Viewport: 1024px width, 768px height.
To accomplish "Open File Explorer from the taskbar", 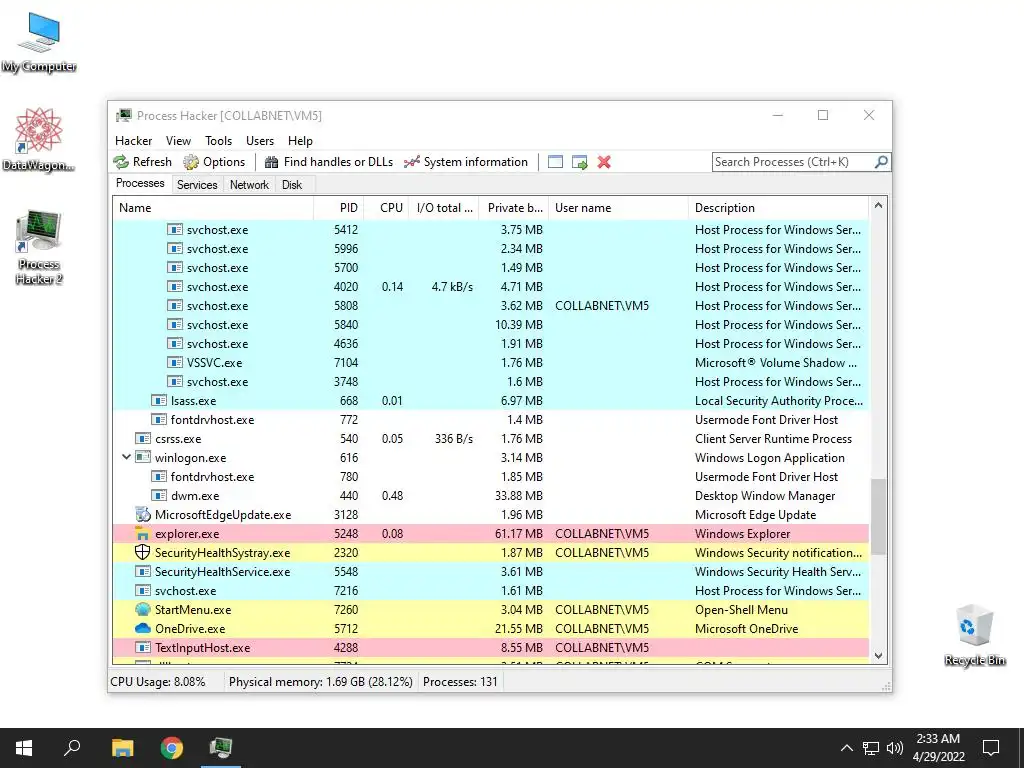I will pos(122,748).
